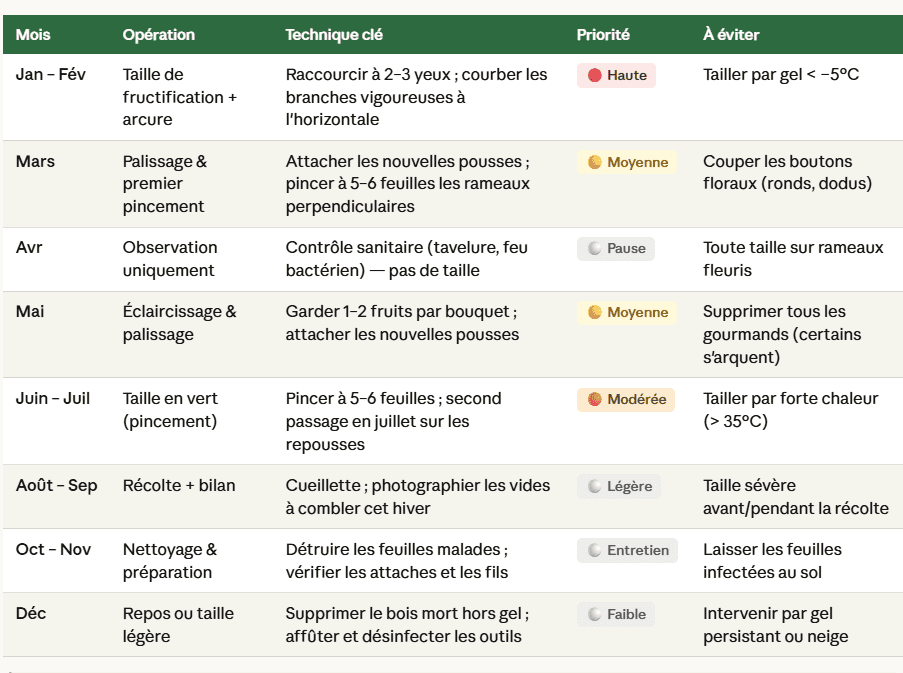The width and height of the screenshot is (903, 673).
Task: Click the orange dot in Mars Moyenne badge
Action: pos(594,162)
